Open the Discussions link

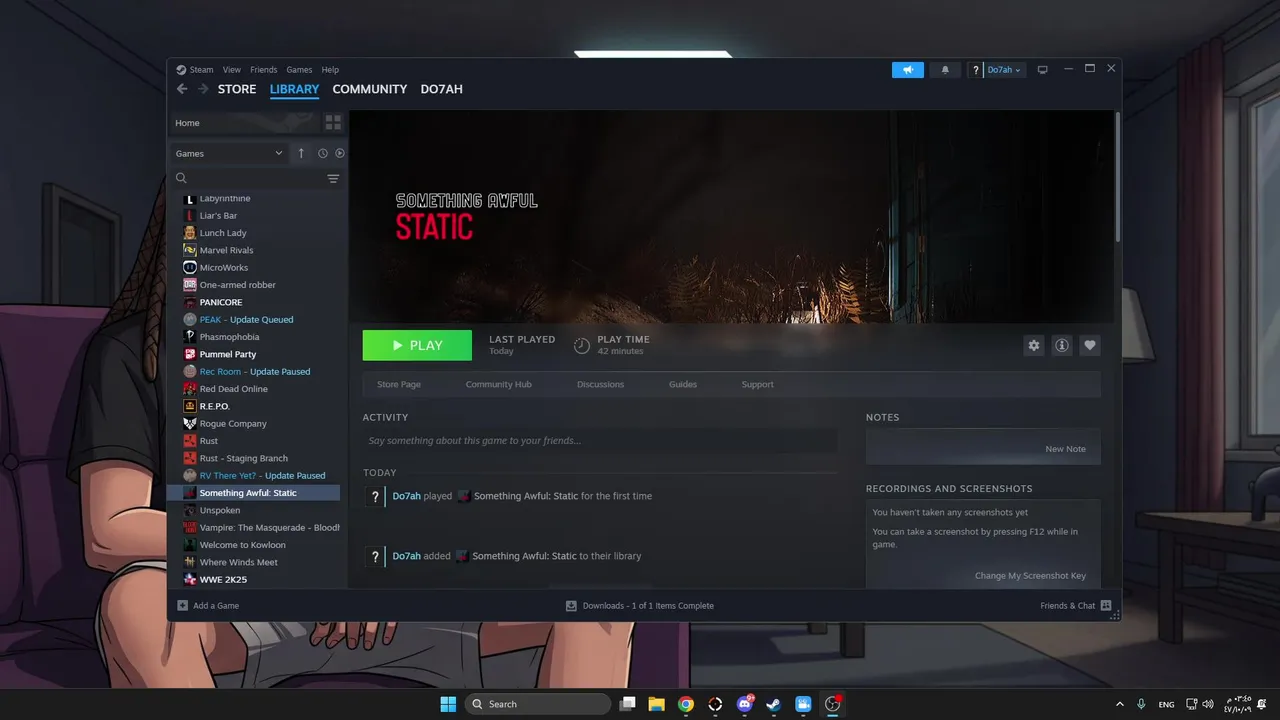tap(600, 384)
